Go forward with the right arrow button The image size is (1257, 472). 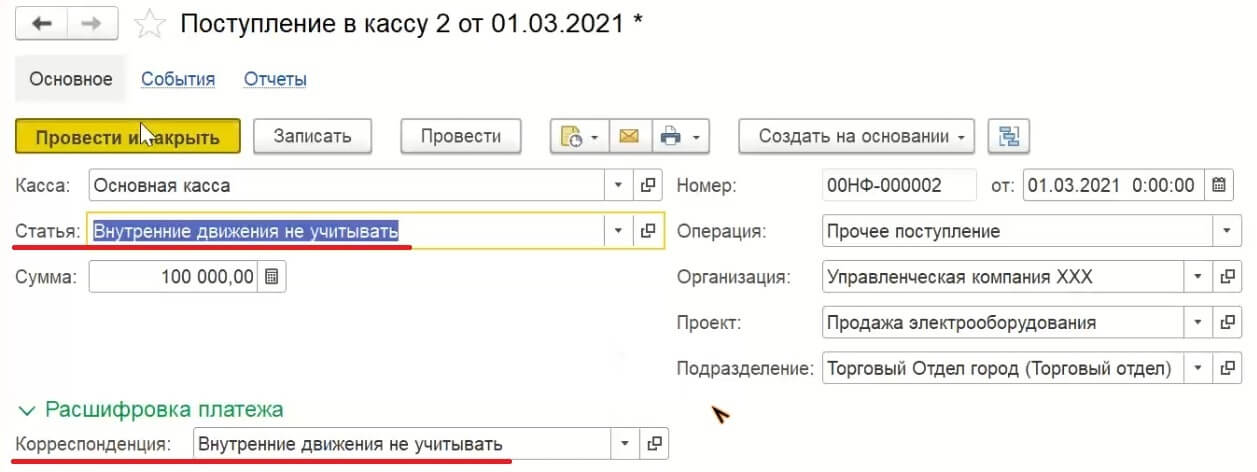[94, 25]
